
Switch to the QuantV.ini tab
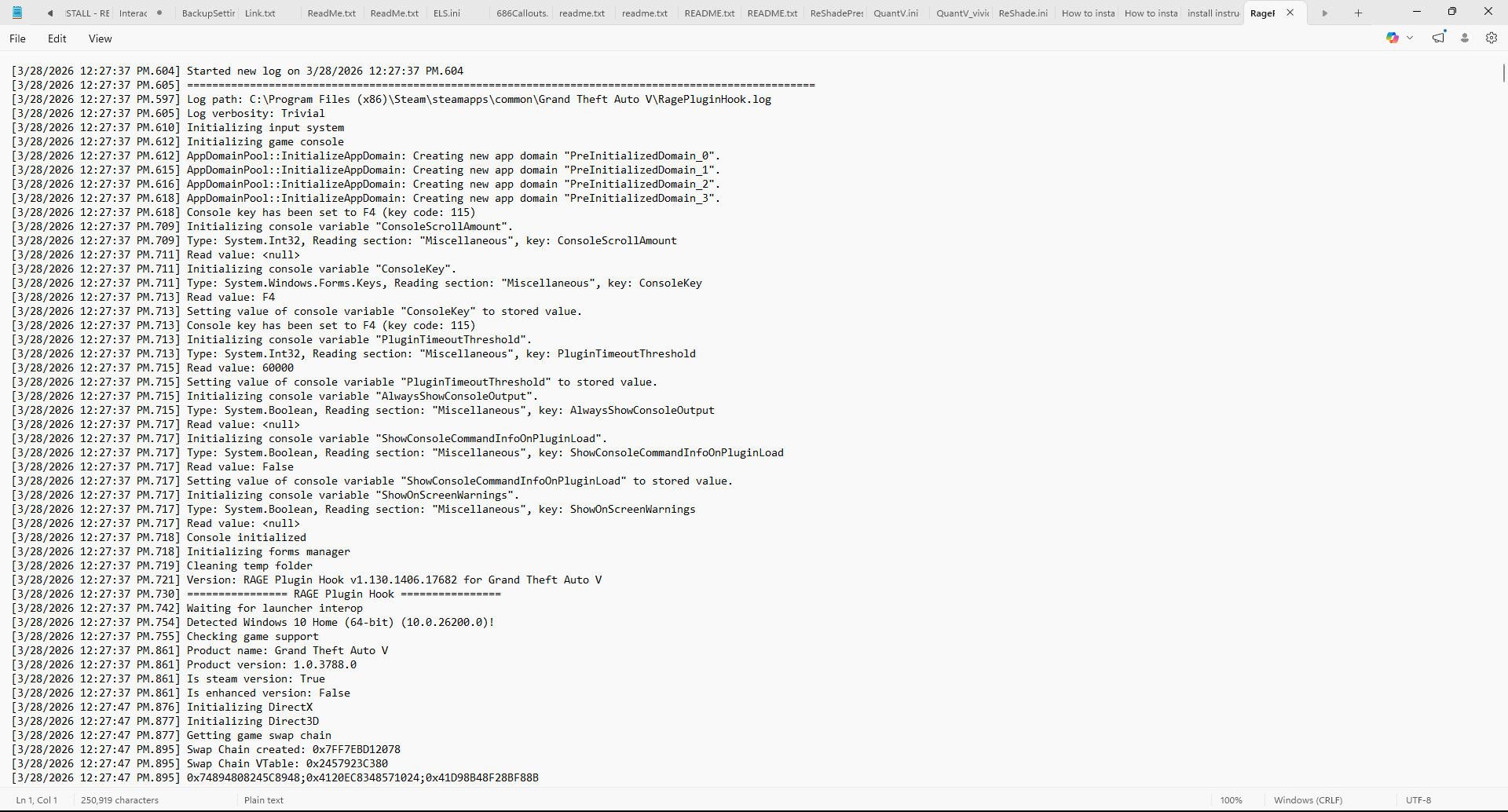[x=896, y=13]
